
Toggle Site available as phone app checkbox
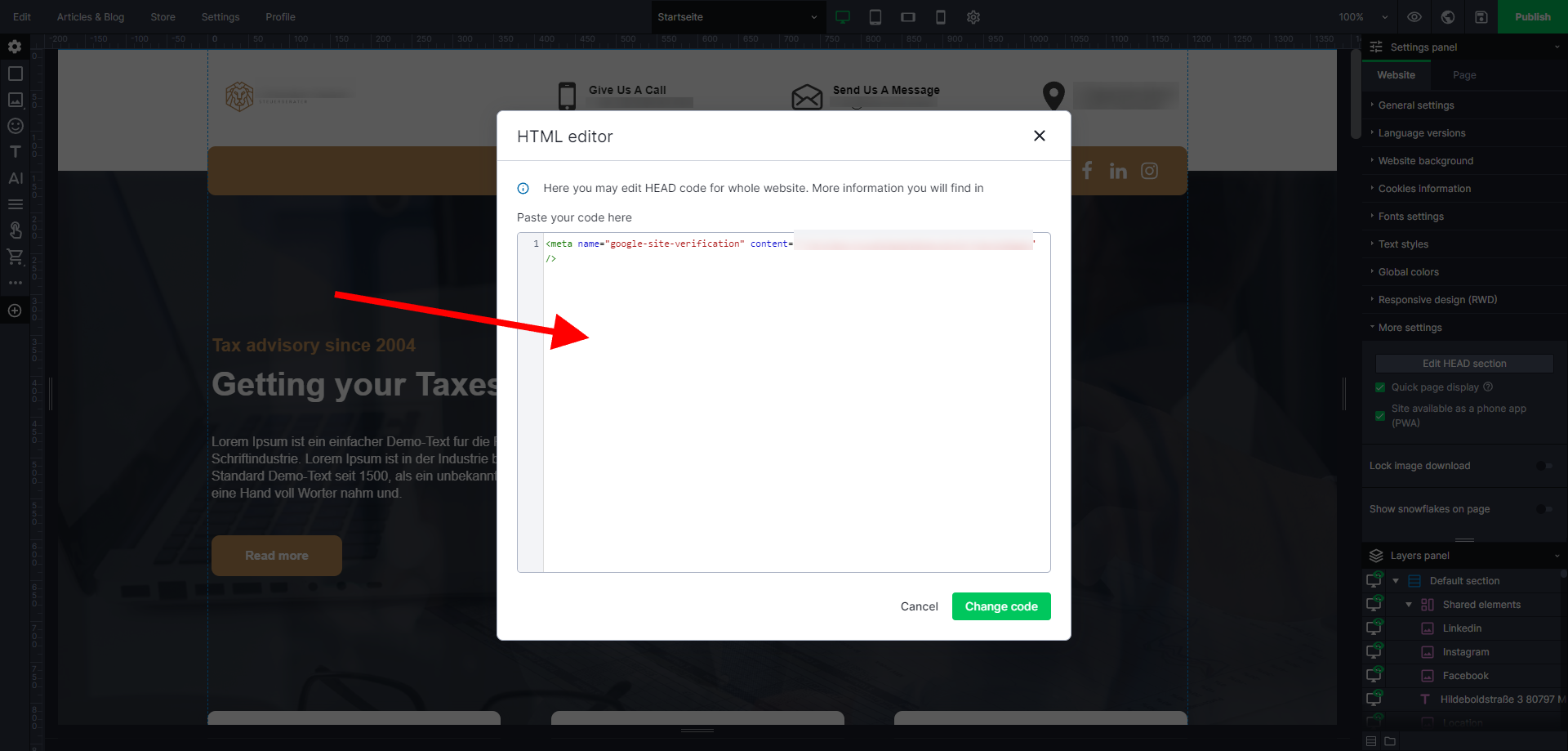(1380, 416)
